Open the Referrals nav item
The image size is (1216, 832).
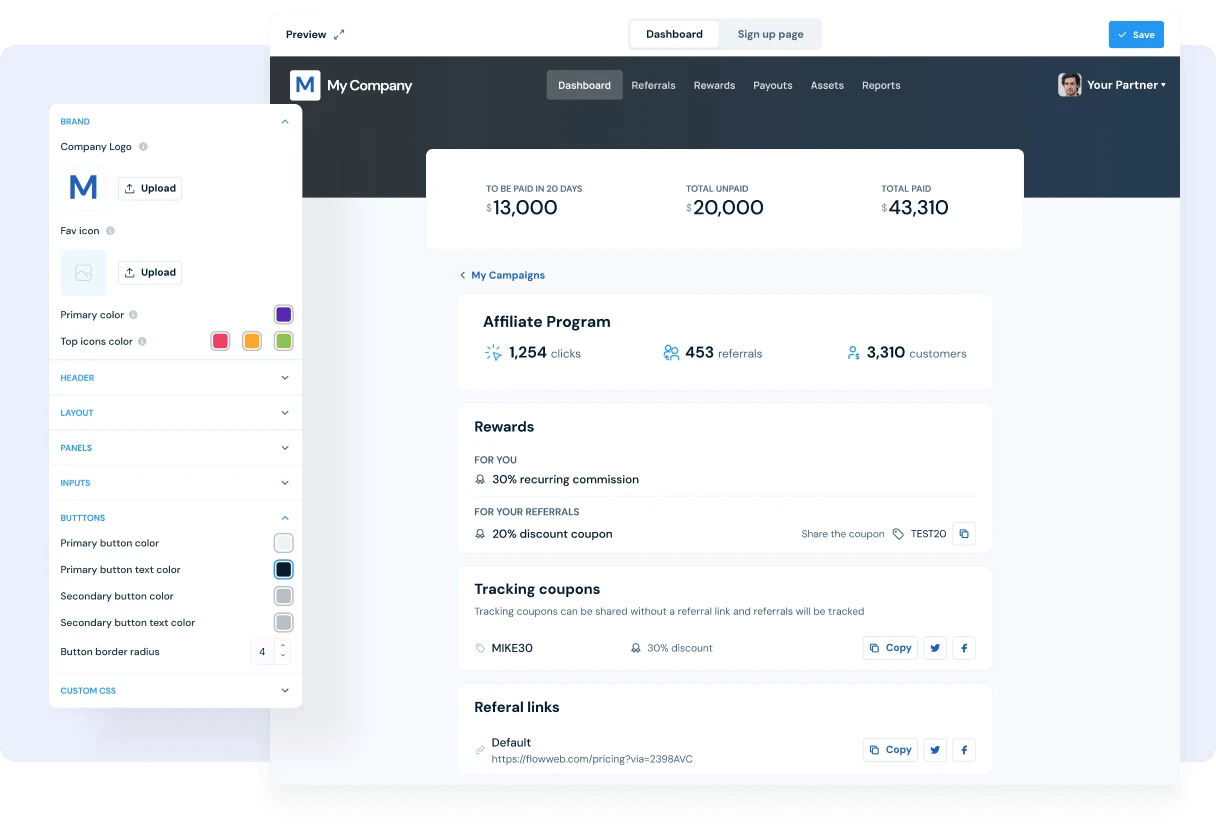[x=653, y=85]
